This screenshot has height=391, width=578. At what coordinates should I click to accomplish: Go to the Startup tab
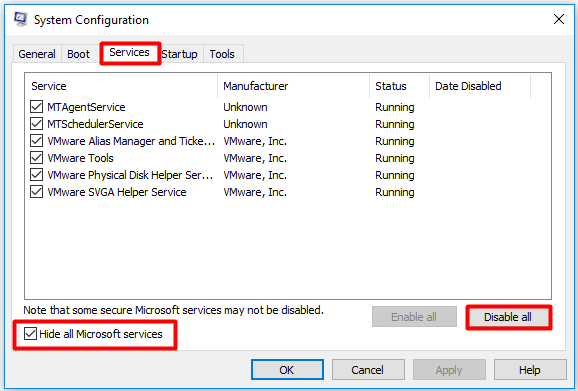(180, 54)
